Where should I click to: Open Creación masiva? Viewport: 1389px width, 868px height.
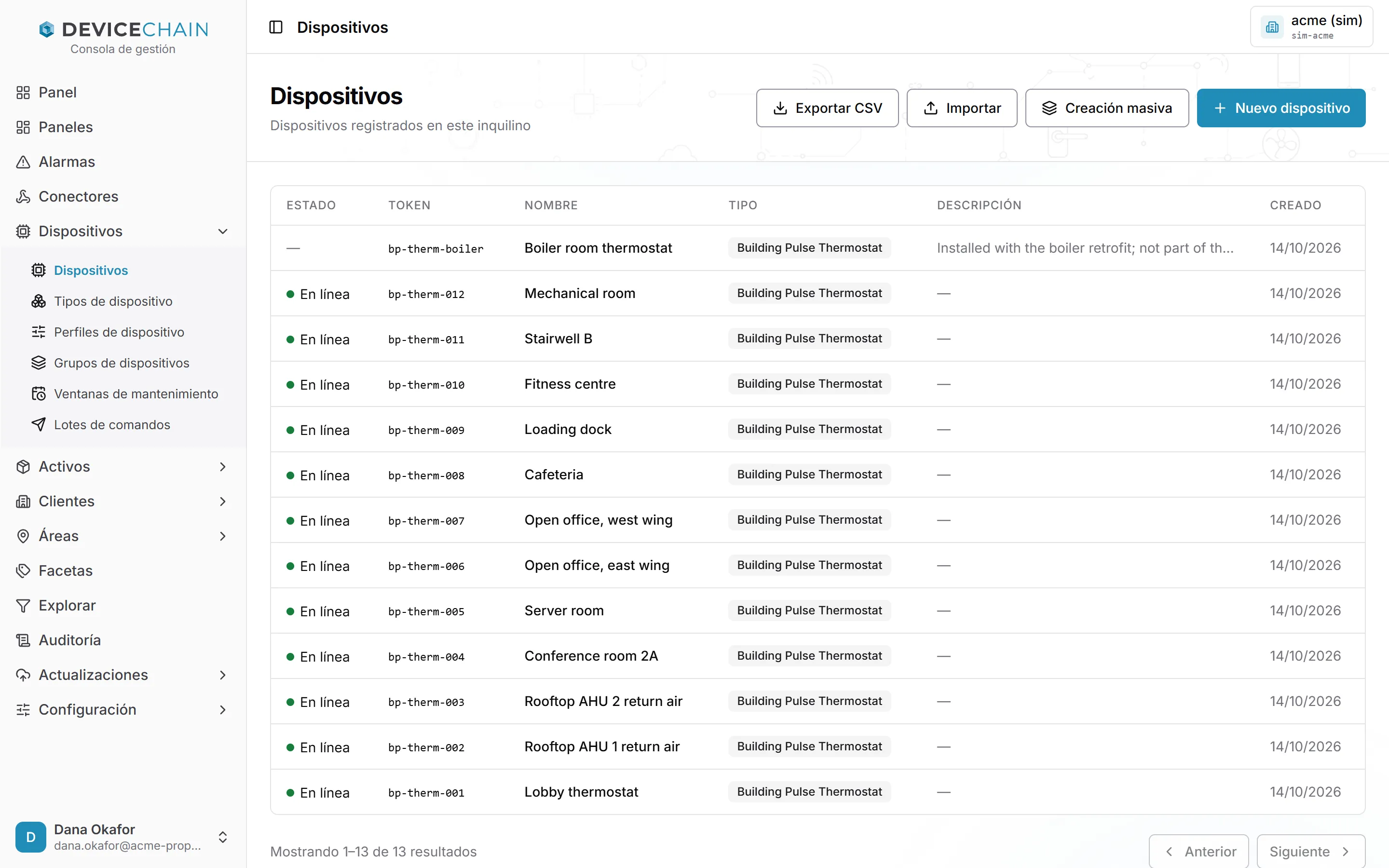pyautogui.click(x=1106, y=108)
